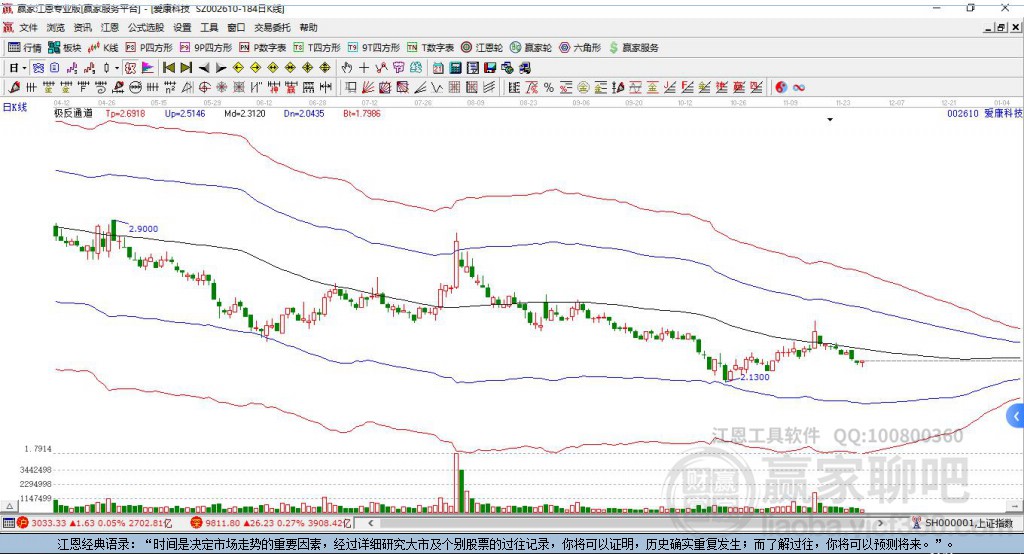
Task: Expand the 日 period dropdown
Action: (24, 68)
